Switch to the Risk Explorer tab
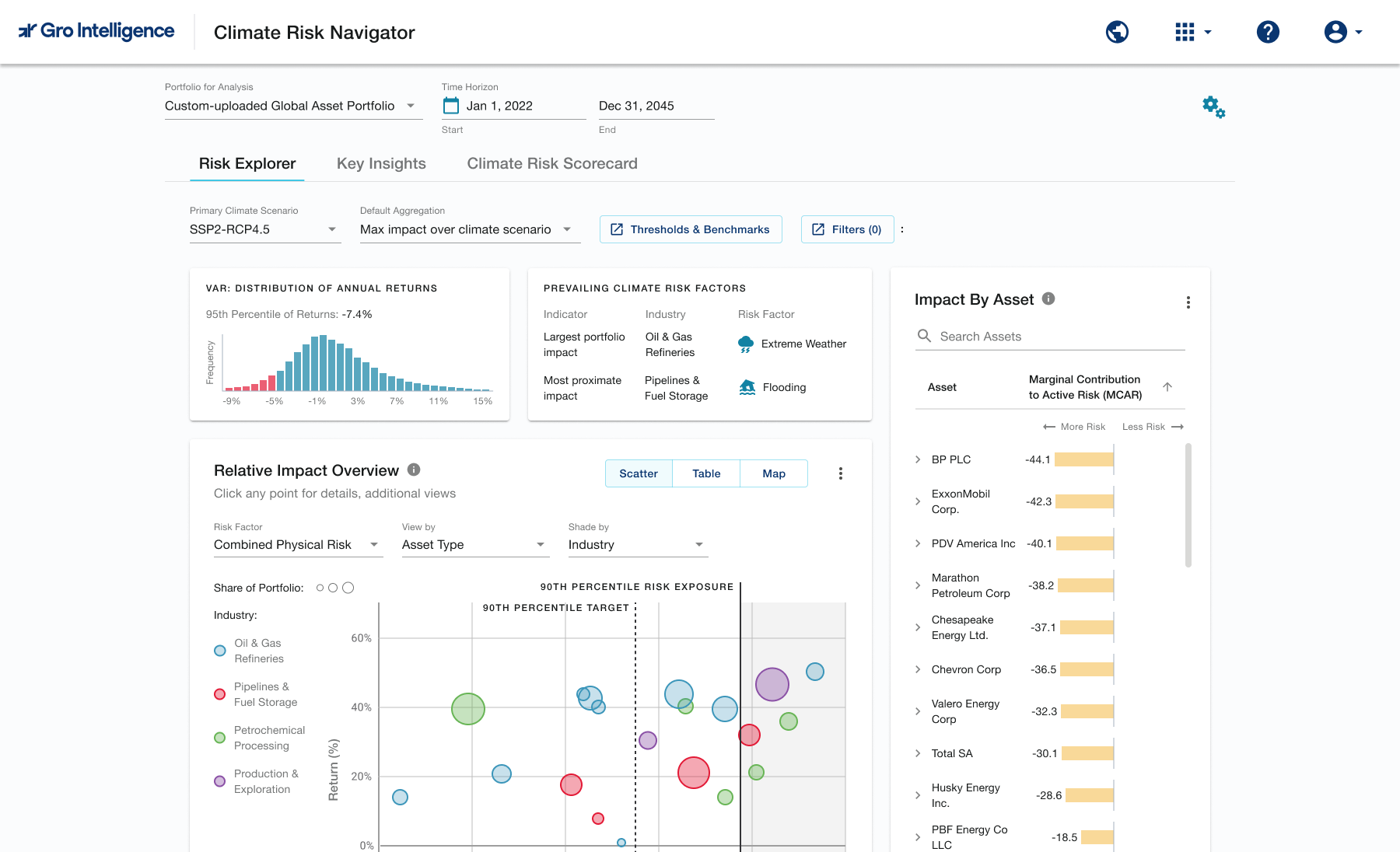 pyautogui.click(x=247, y=163)
